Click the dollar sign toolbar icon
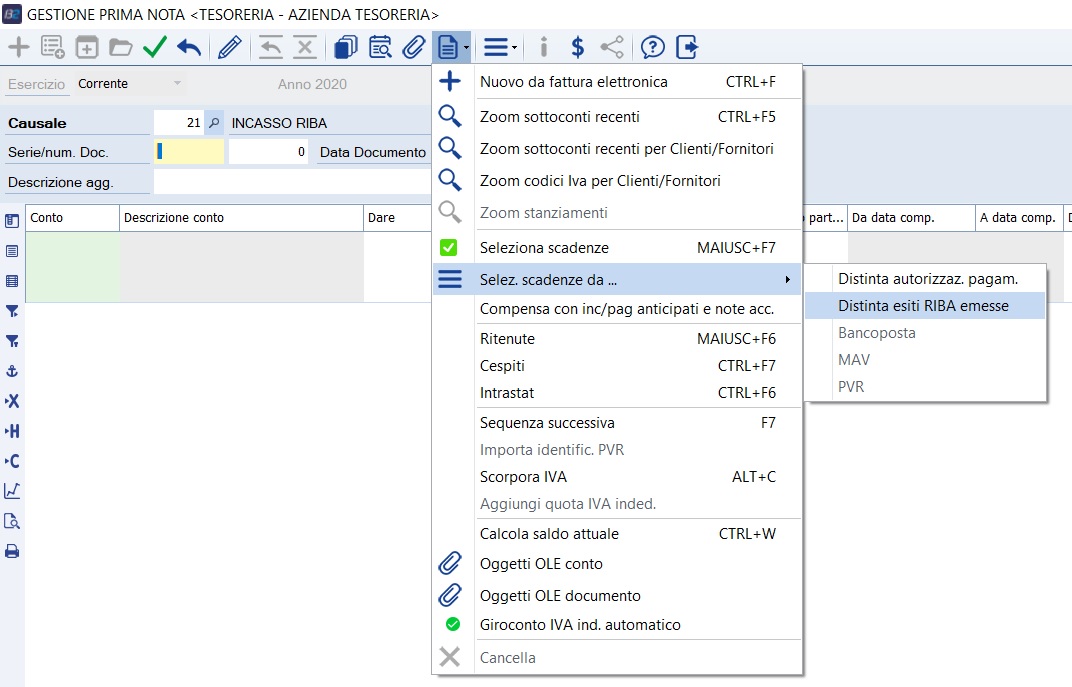The height and width of the screenshot is (687, 1072). [x=577, y=47]
